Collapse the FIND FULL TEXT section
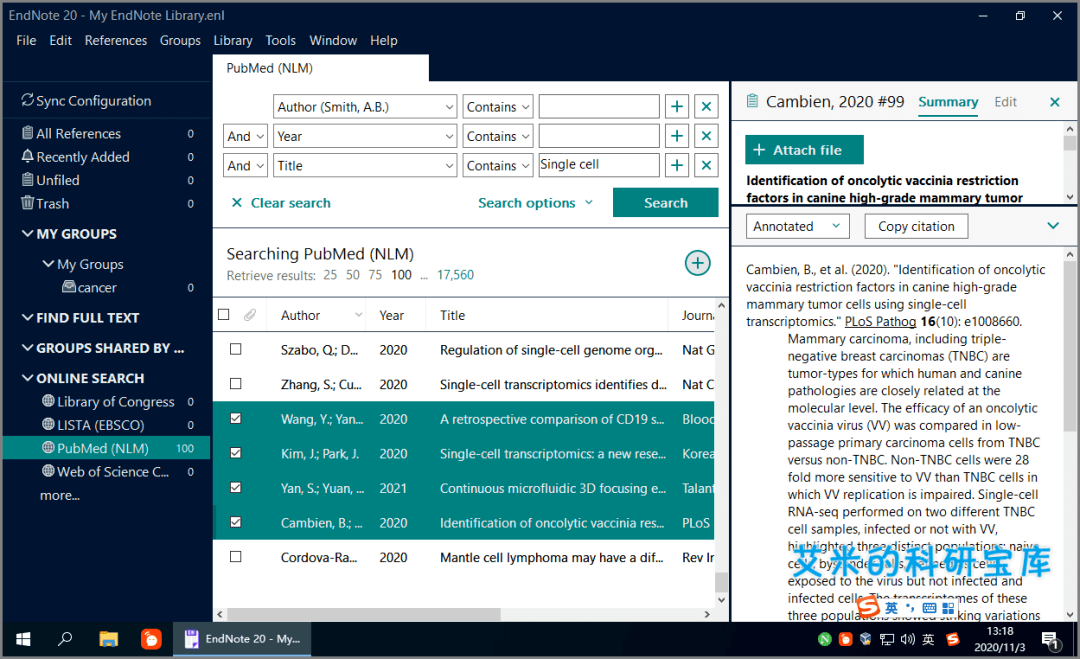Viewport: 1080px width, 659px height. coord(28,317)
